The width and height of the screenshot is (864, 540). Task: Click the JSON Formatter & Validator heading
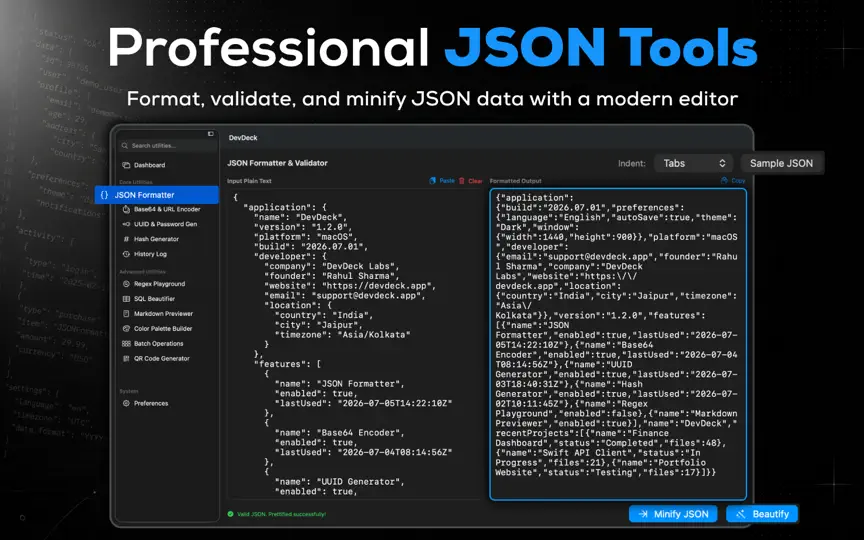277,163
